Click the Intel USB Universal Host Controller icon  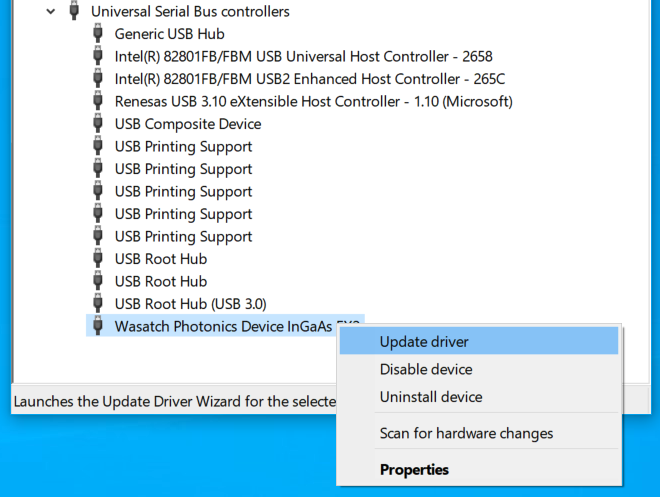98,56
